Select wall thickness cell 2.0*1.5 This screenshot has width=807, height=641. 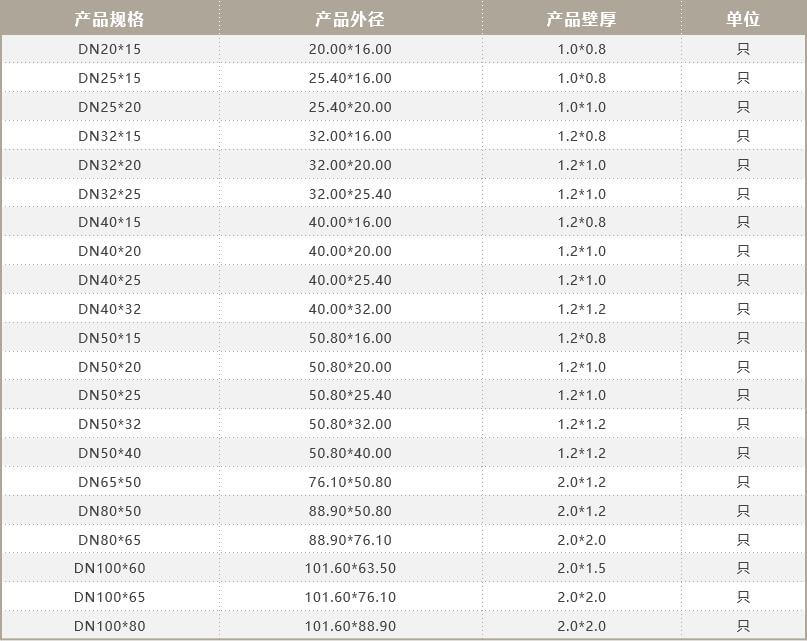[581, 568]
